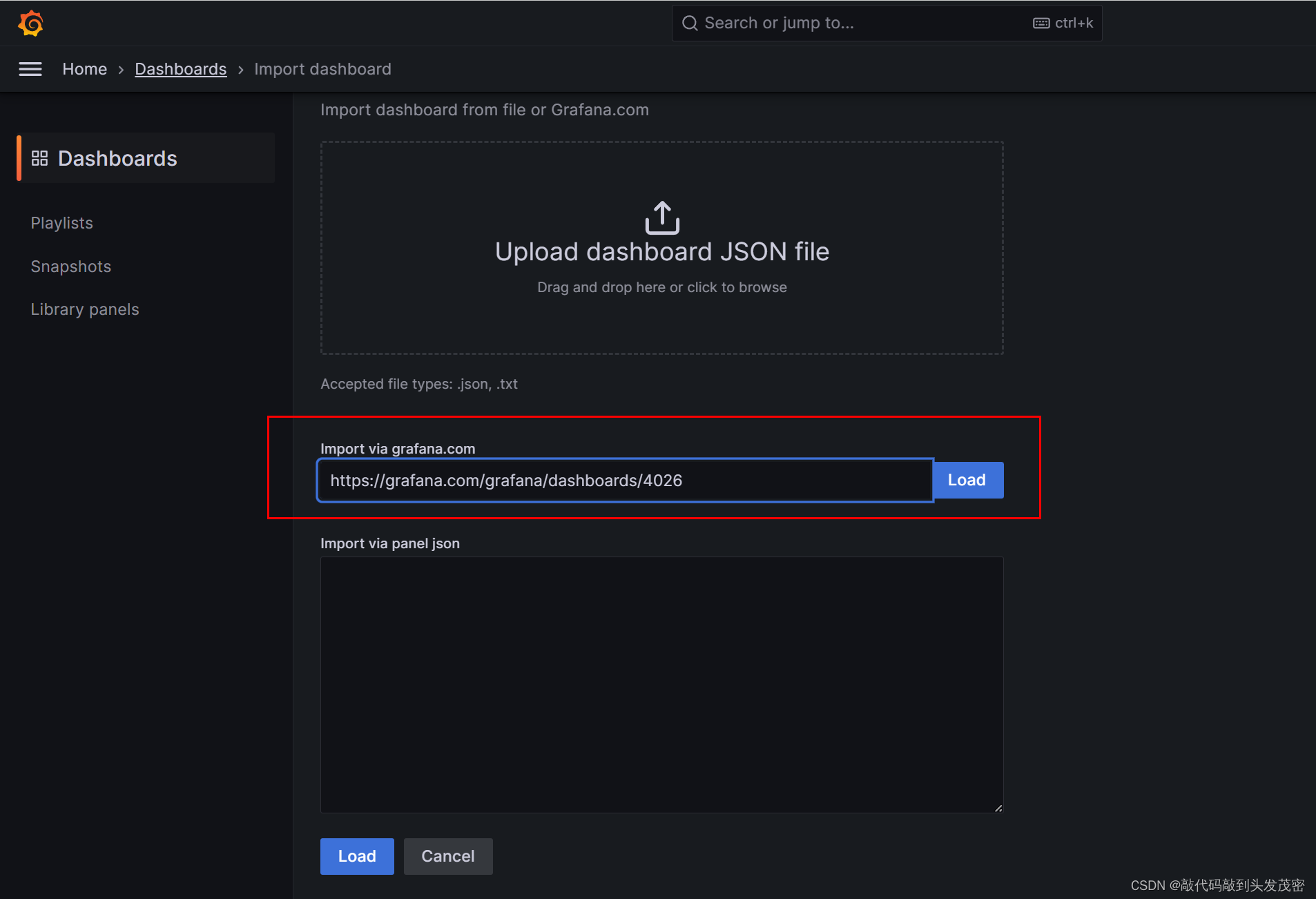
Task: Click the text area corner grip
Action: pyautogui.click(x=998, y=808)
